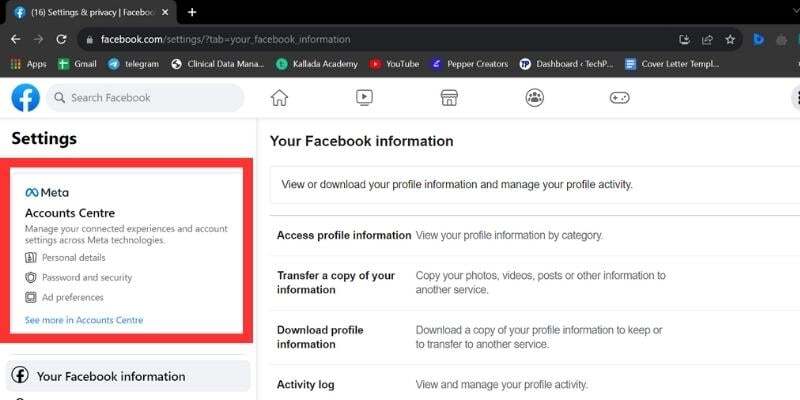Click the browser address bar URL

(x=226, y=39)
